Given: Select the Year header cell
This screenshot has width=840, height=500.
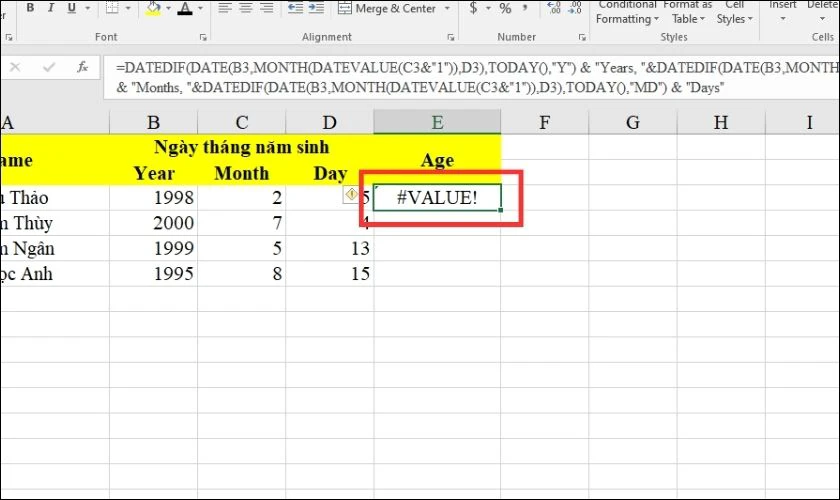Looking at the screenshot, I should 153,173.
